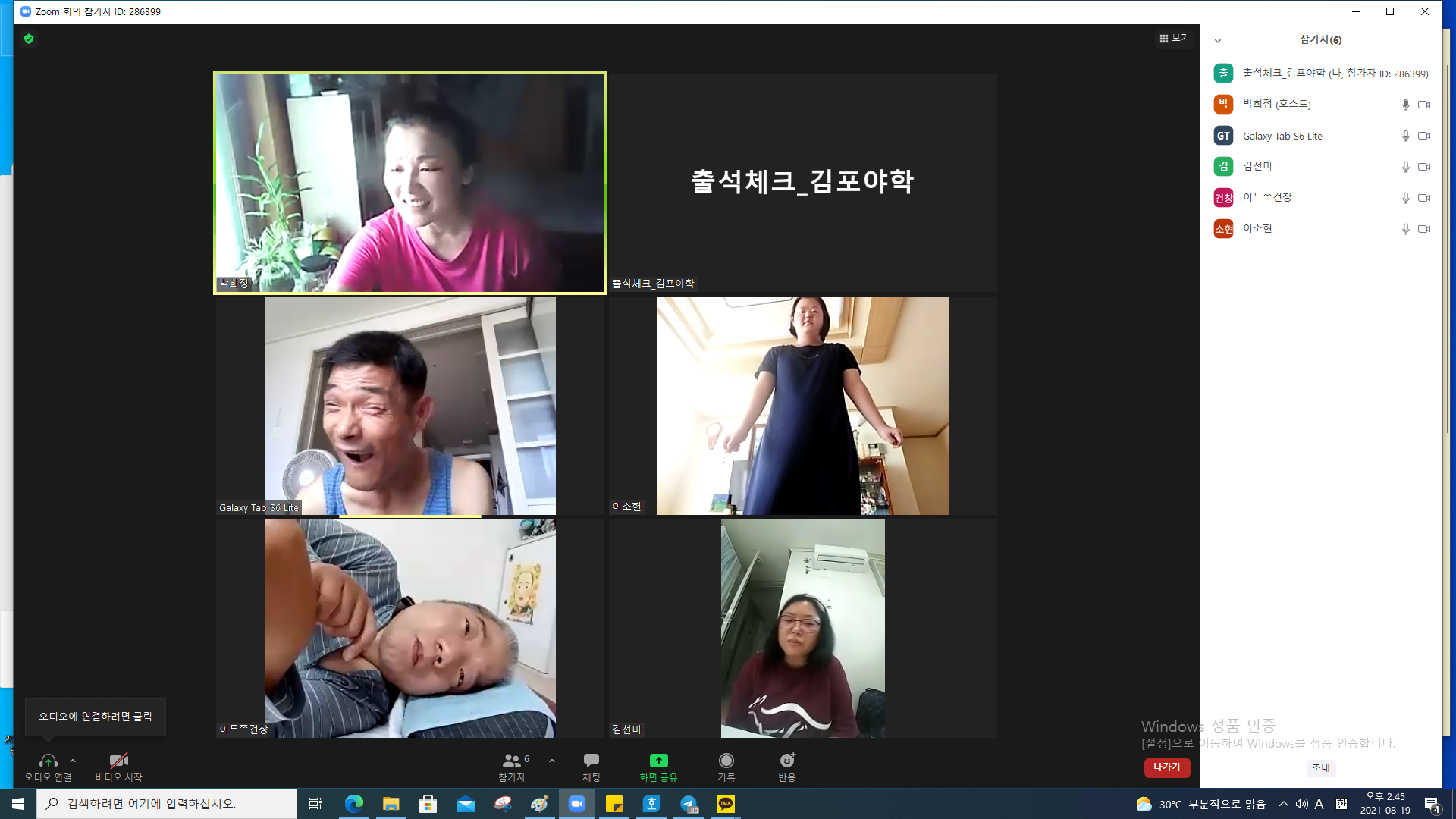Toggle camera icon for Galaxy Tab S6 Lite

(x=1424, y=136)
